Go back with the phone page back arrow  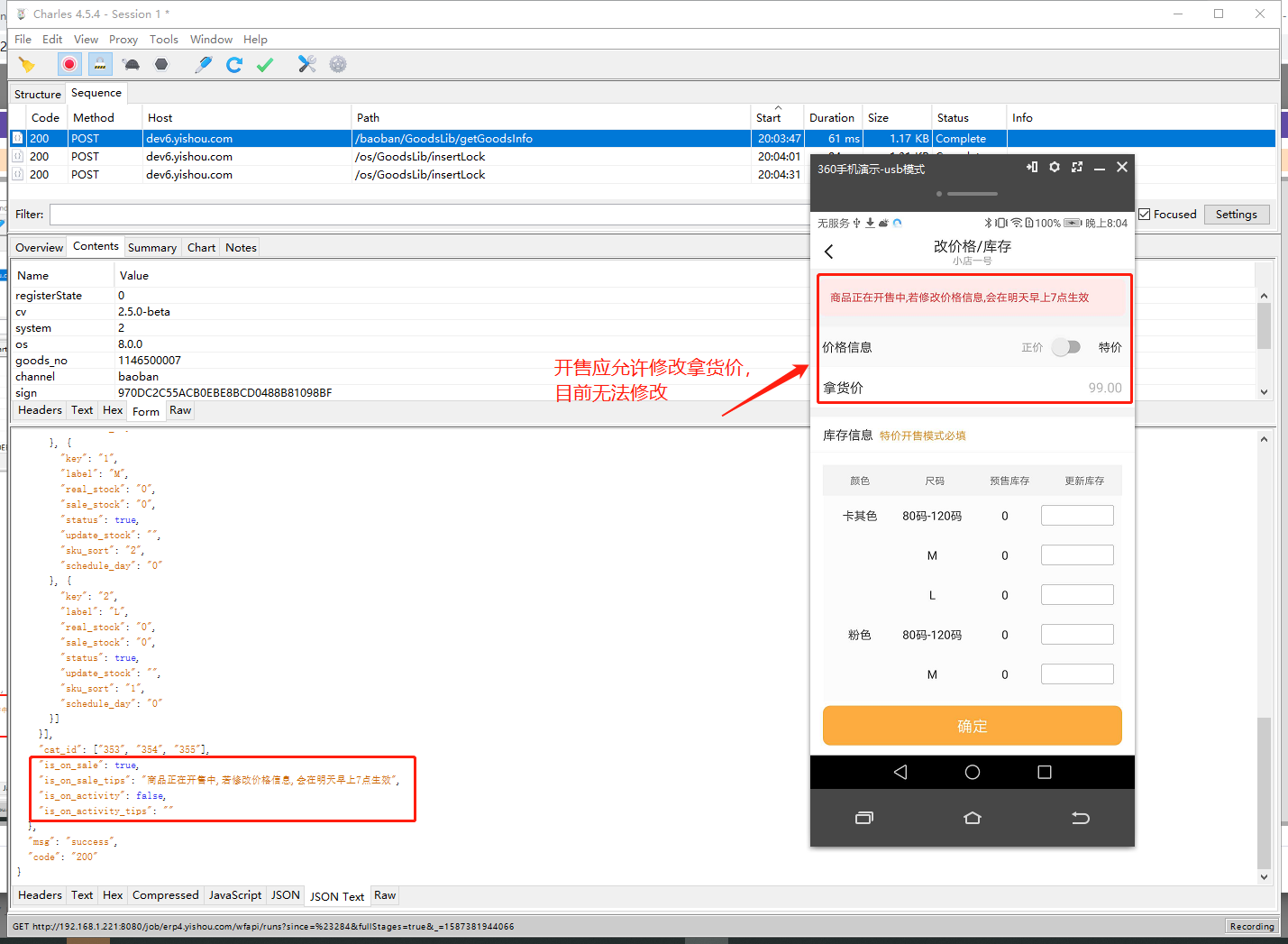click(x=829, y=252)
